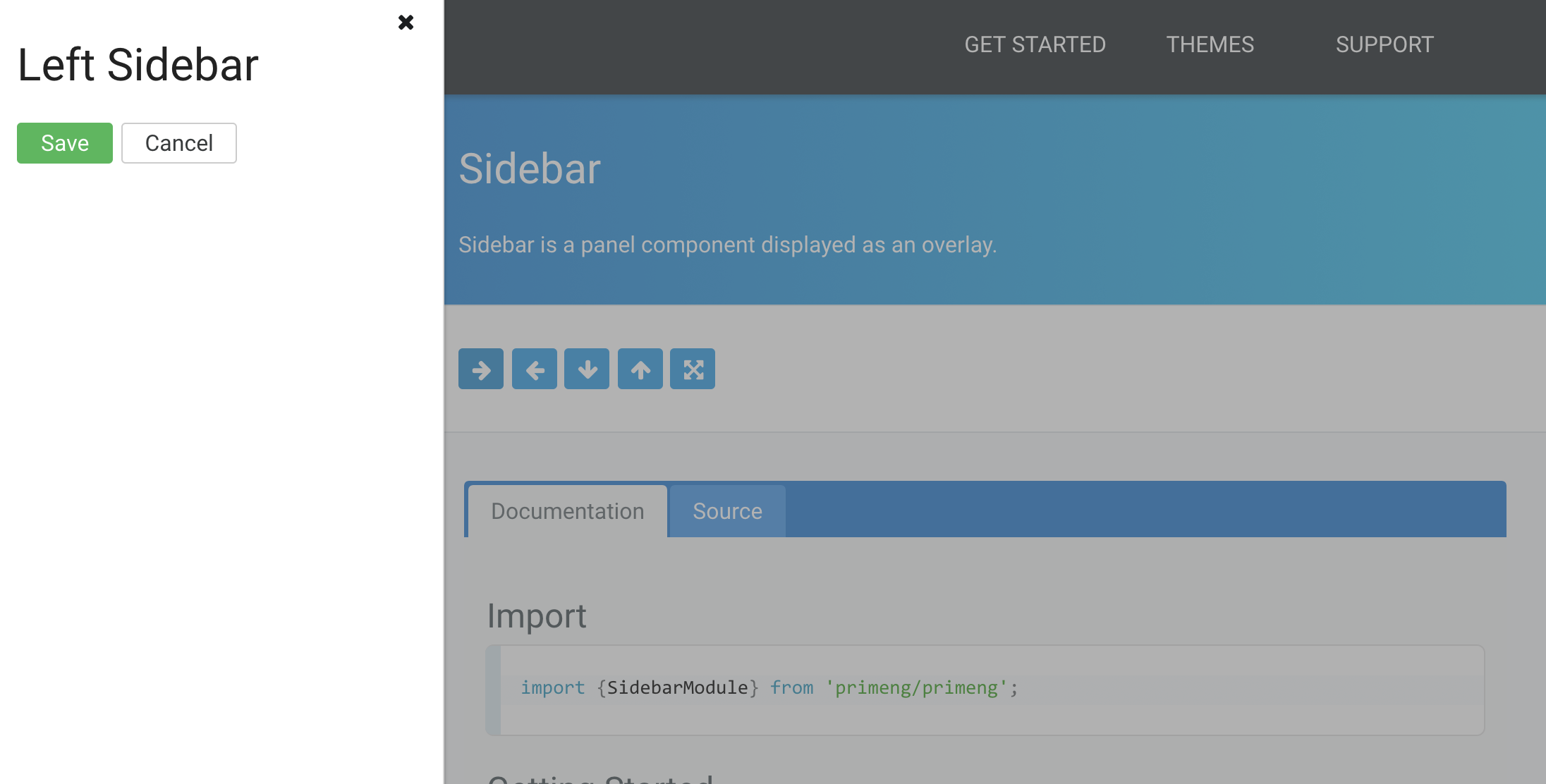Click the 'primeng/primeng' string in code

tap(916, 687)
